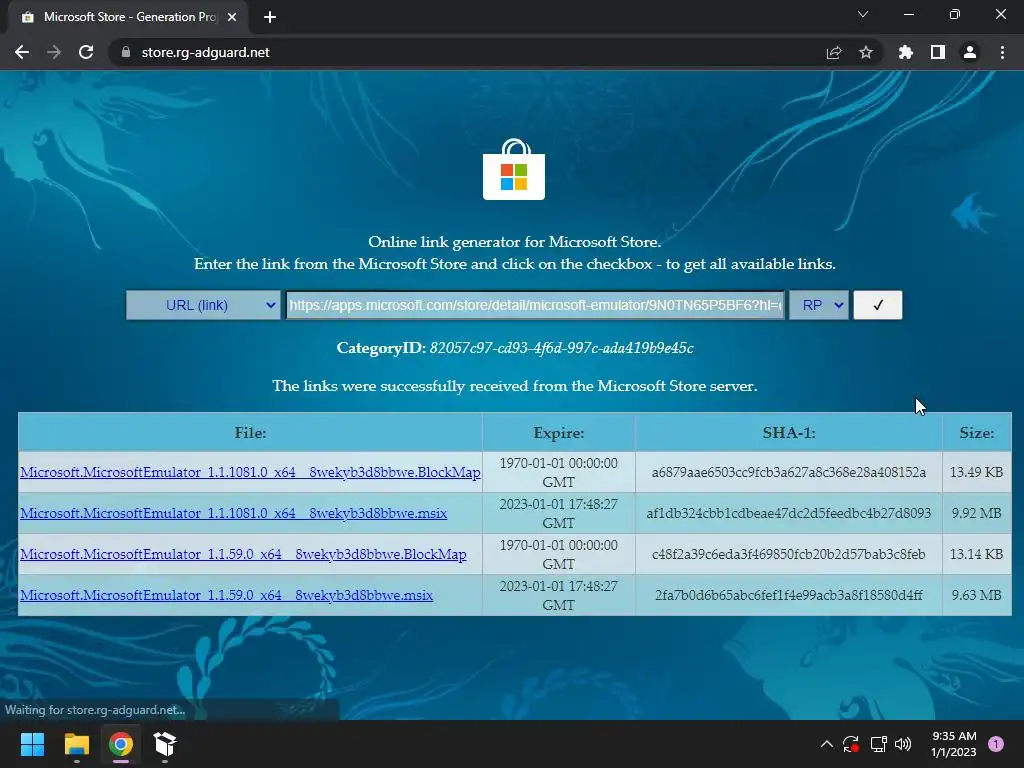Click SHA-1 hash a6879aae6503cc9fcb3a627a8c368e28a408152a

(x=789, y=472)
